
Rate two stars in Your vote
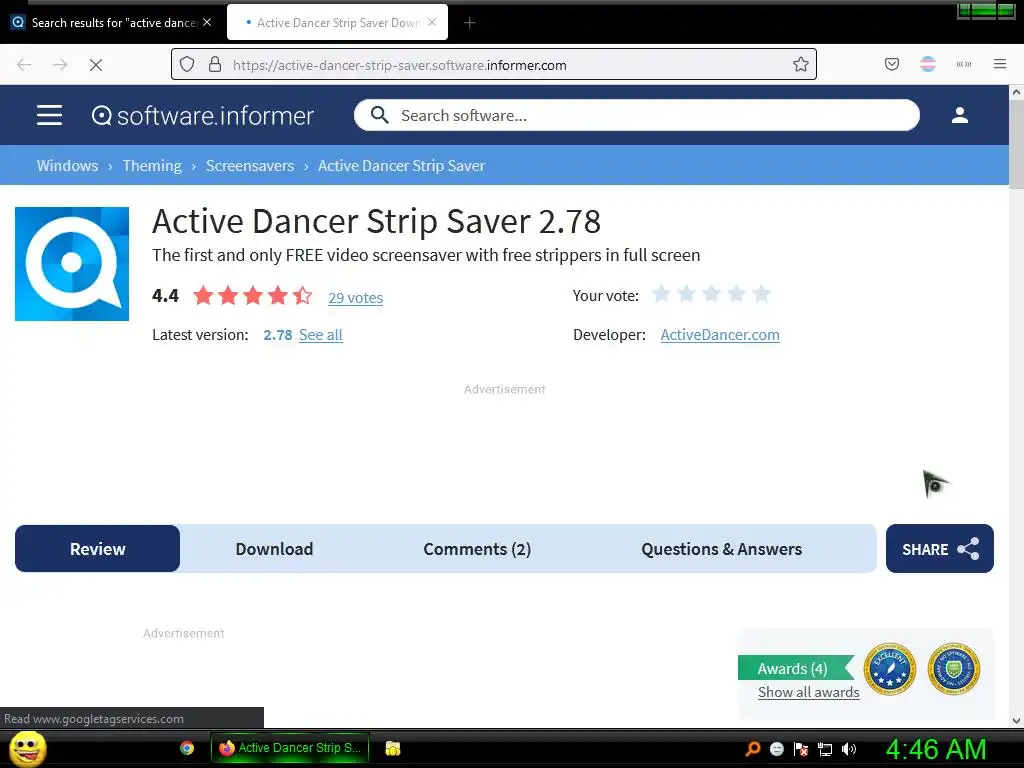(686, 294)
